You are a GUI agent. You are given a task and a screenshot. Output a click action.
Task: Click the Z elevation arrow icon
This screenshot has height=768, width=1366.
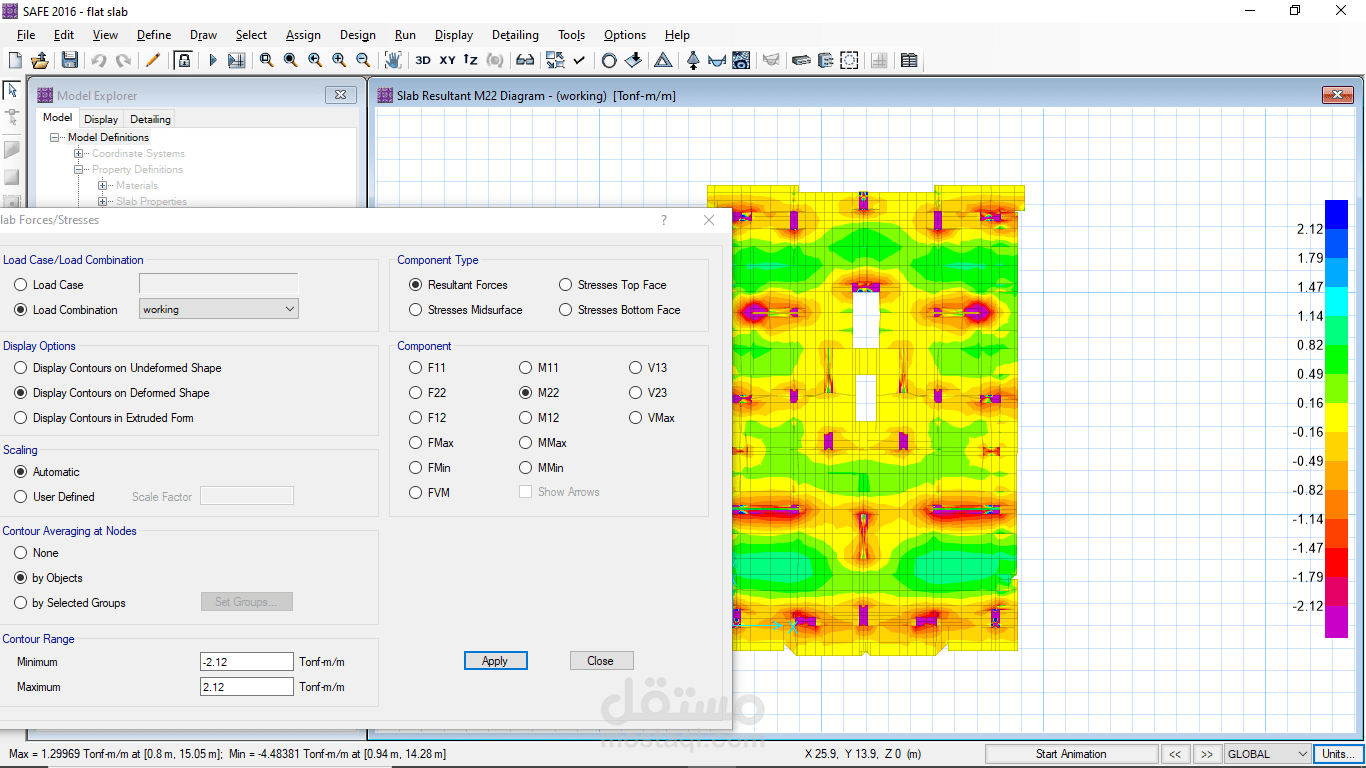[471, 60]
